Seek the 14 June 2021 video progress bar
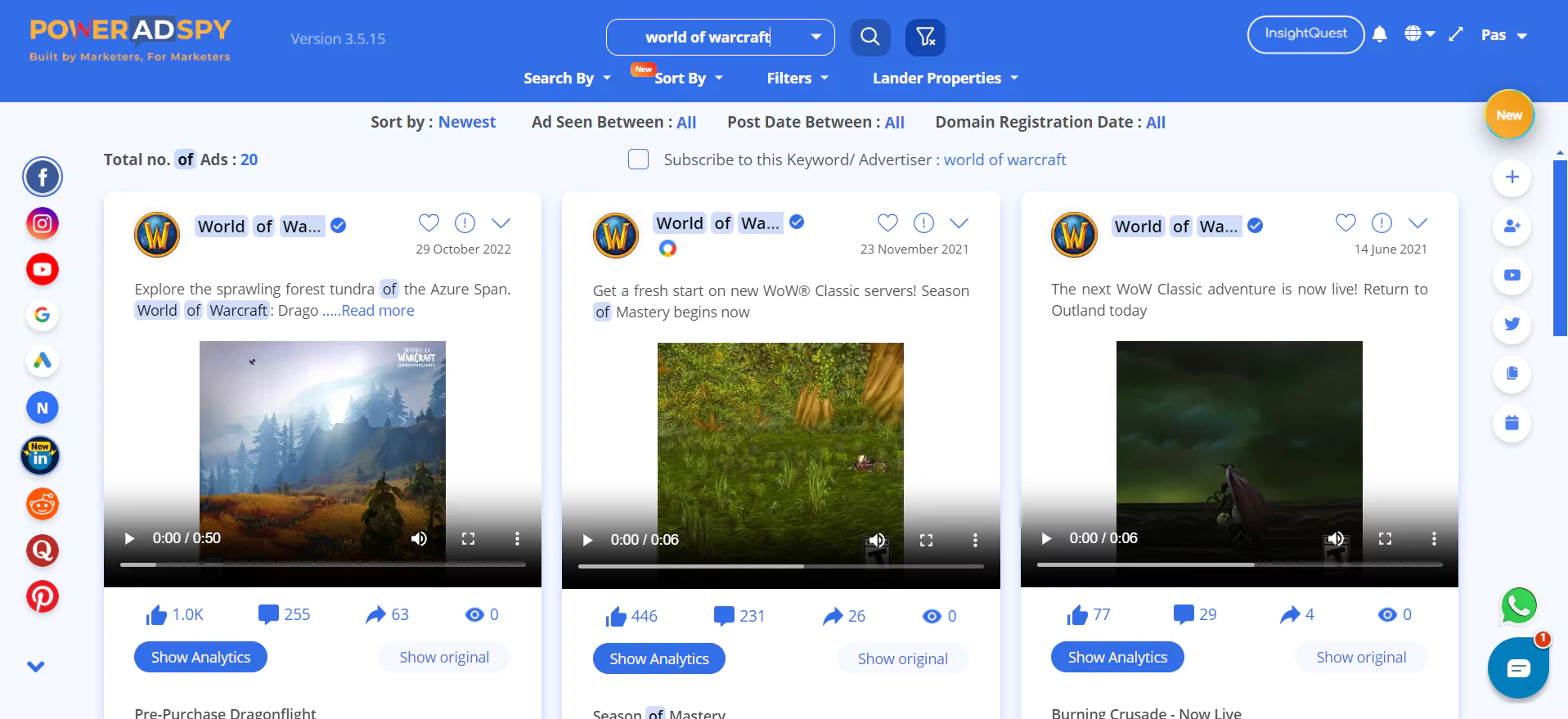 (x=1239, y=564)
